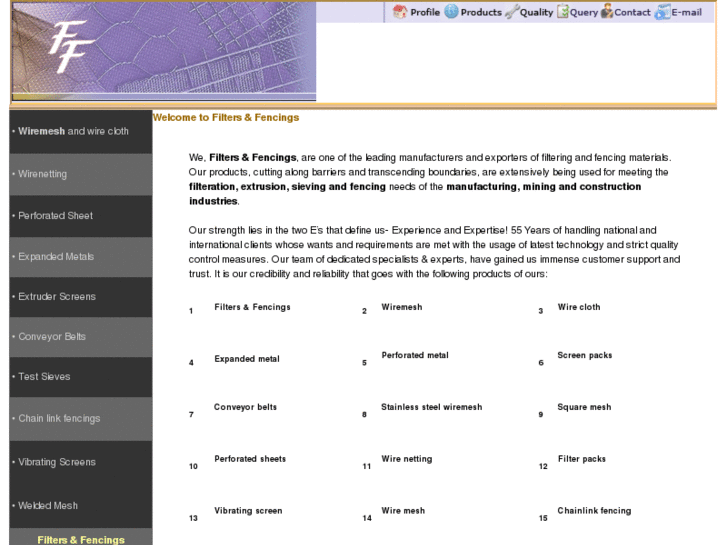Click product 14 Wire mesh
The width and height of the screenshot is (727, 545).
(x=403, y=511)
